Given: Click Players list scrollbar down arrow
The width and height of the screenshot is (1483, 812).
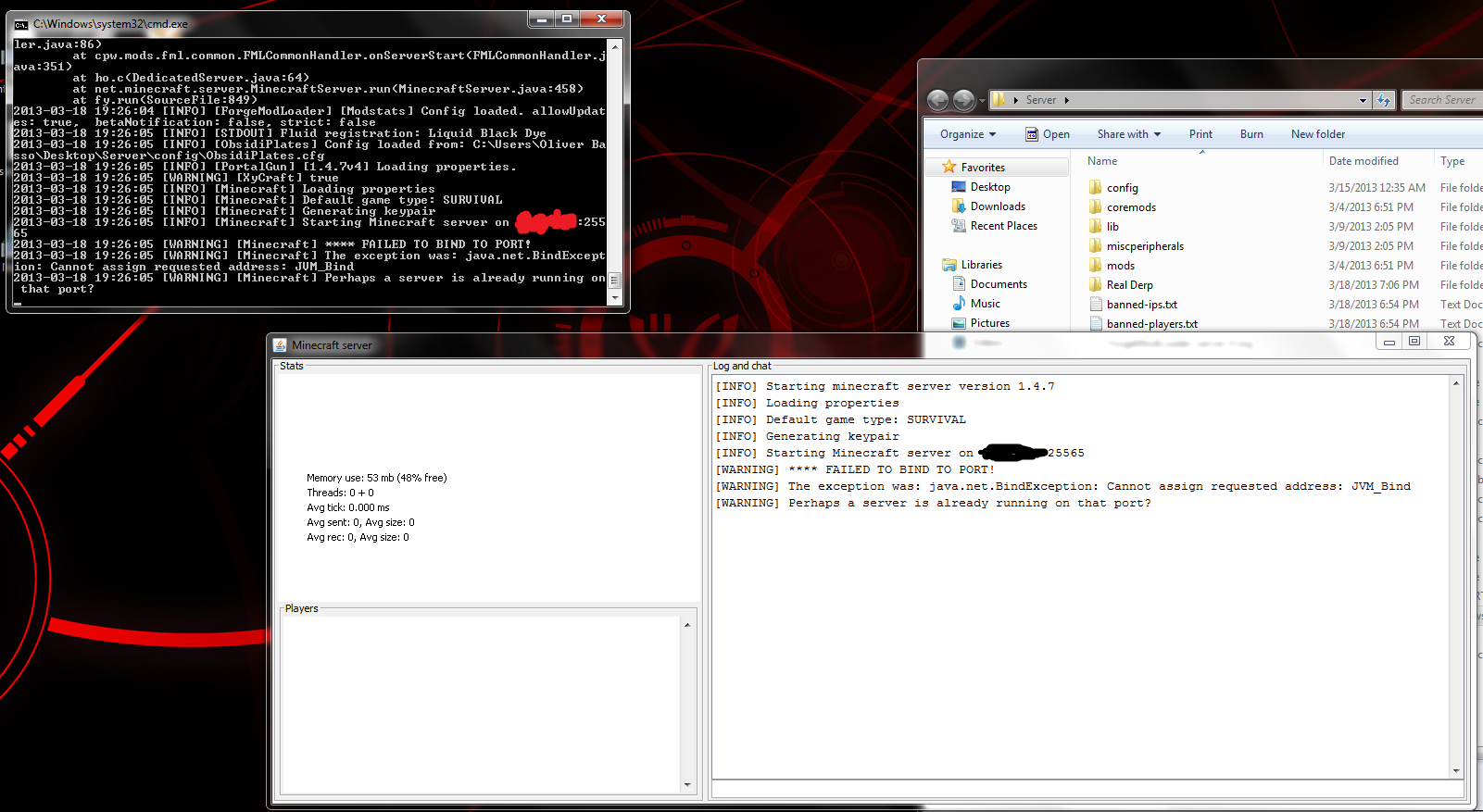Looking at the screenshot, I should click(x=687, y=785).
